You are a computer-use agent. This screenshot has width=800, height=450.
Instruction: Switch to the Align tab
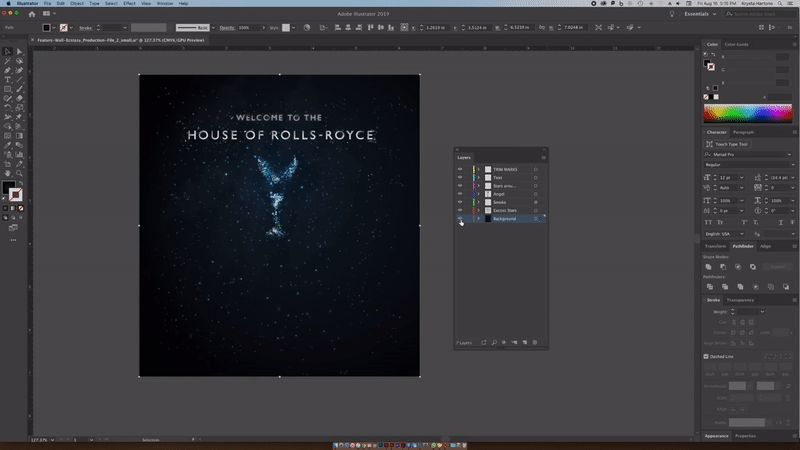(765, 246)
